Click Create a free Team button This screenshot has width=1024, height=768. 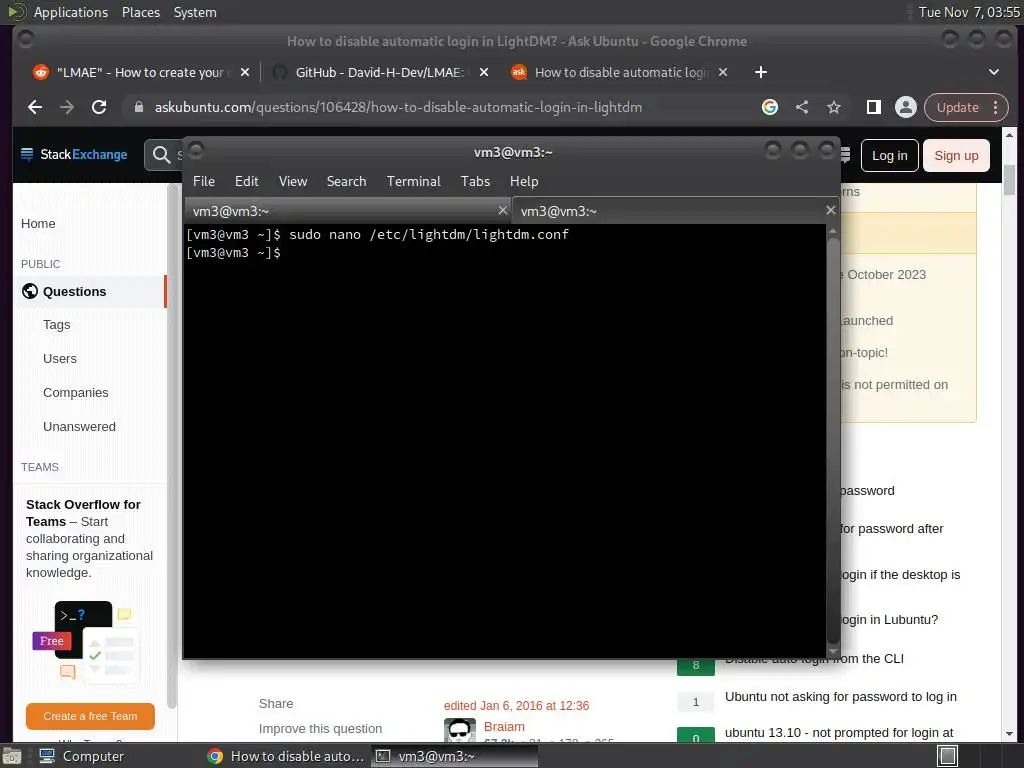[90, 716]
